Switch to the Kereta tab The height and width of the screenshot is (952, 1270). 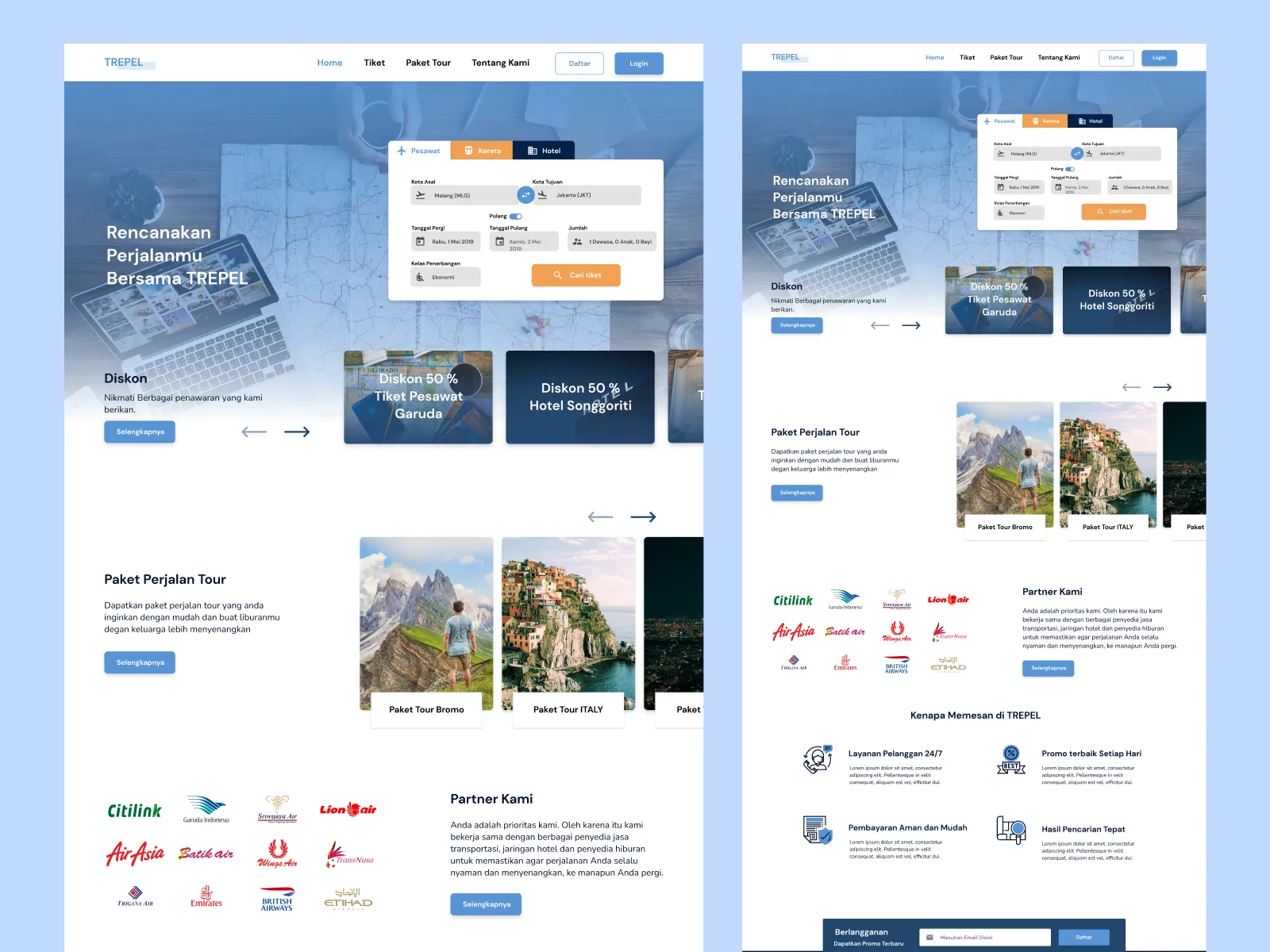pos(482,150)
